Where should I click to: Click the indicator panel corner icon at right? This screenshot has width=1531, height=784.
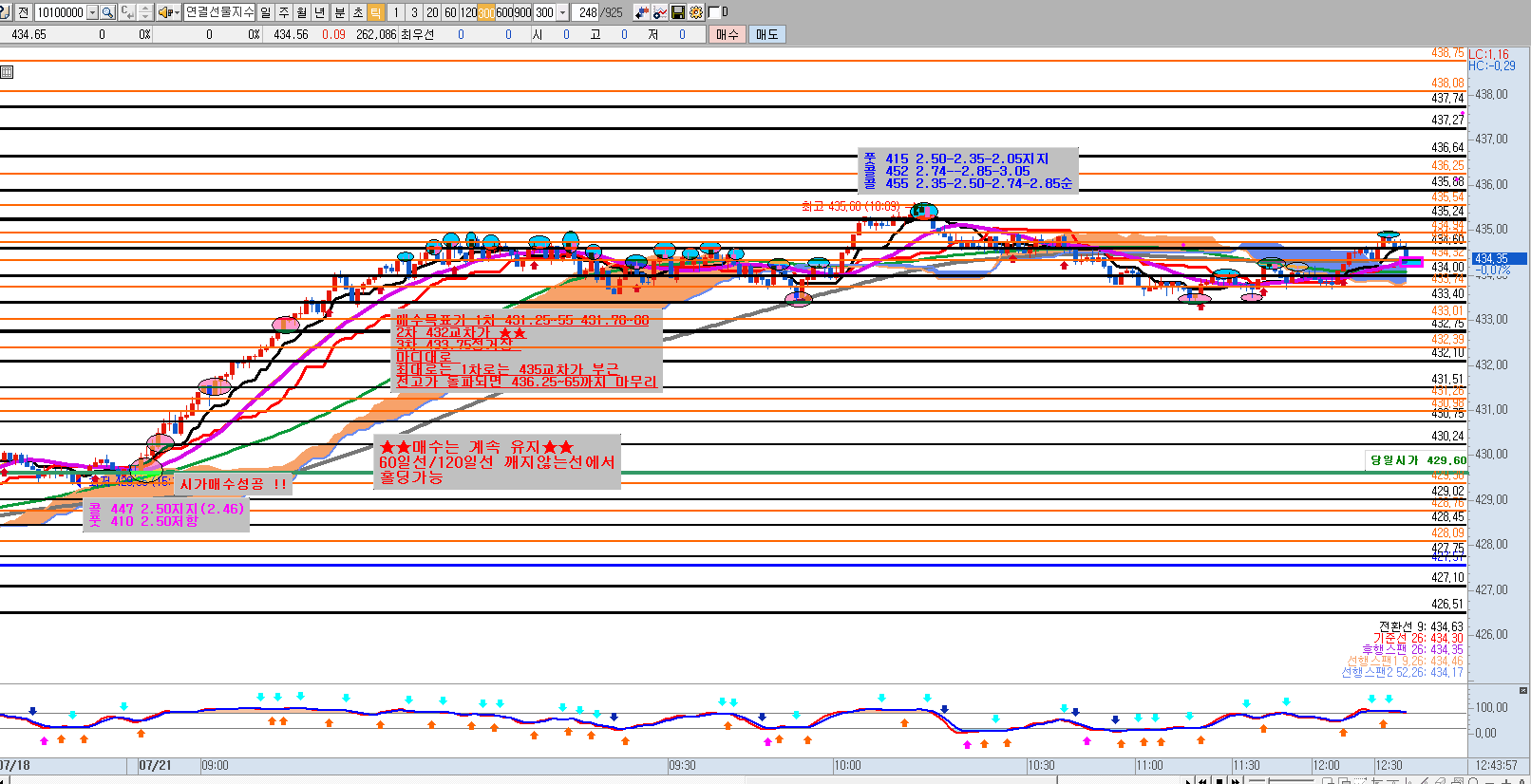click(x=1523, y=690)
